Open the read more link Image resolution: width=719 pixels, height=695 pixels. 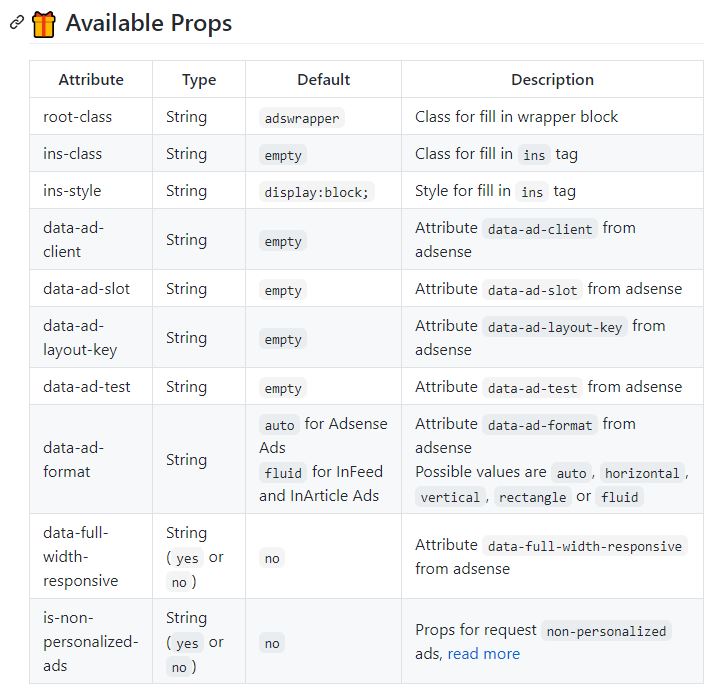(483, 653)
